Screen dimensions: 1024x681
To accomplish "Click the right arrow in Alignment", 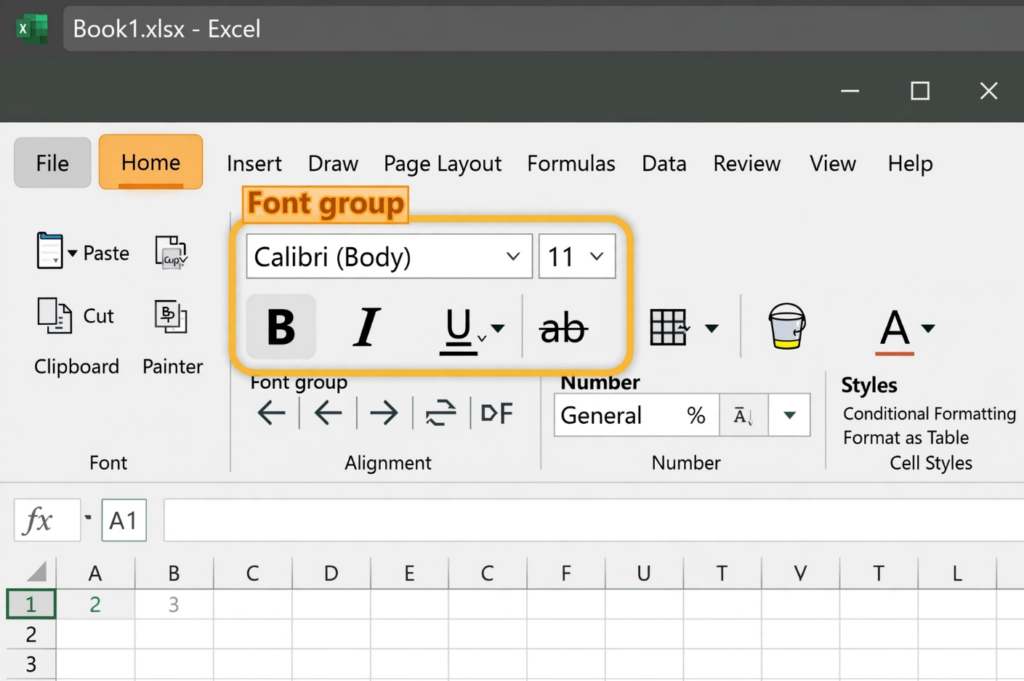I will 383,413.
